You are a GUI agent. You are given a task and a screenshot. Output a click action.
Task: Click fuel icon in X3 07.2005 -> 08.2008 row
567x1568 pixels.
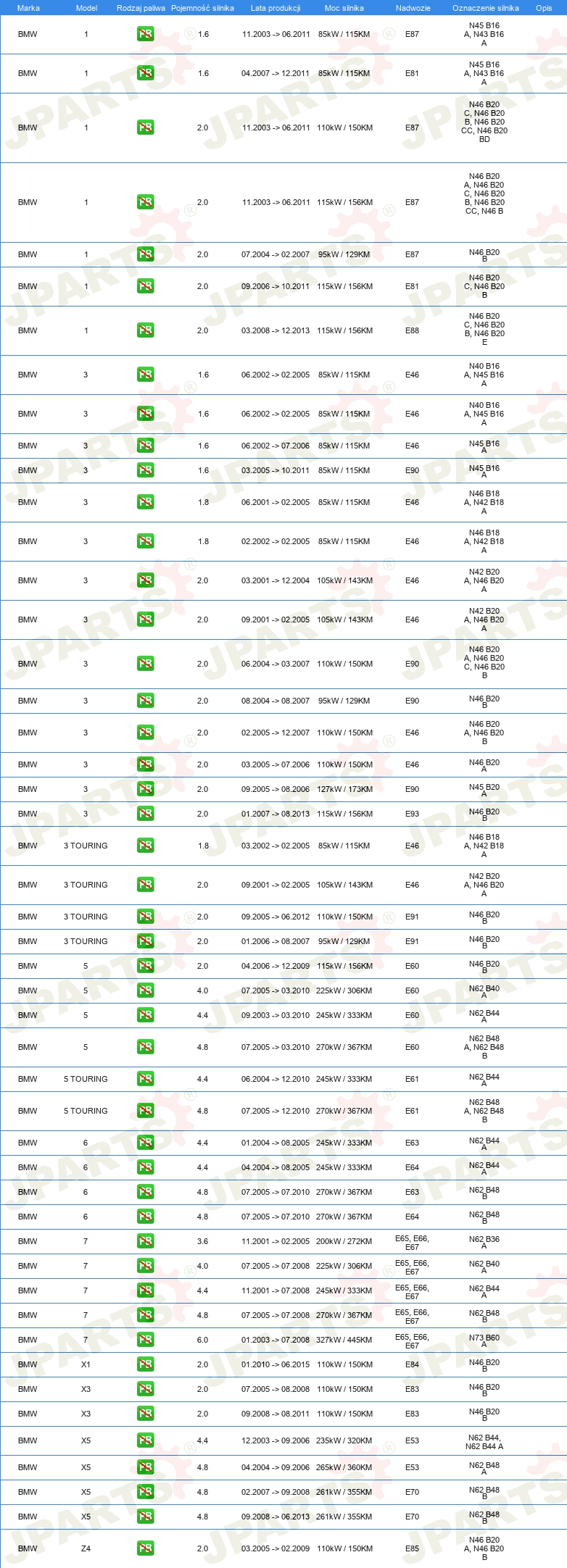pyautogui.click(x=145, y=1389)
